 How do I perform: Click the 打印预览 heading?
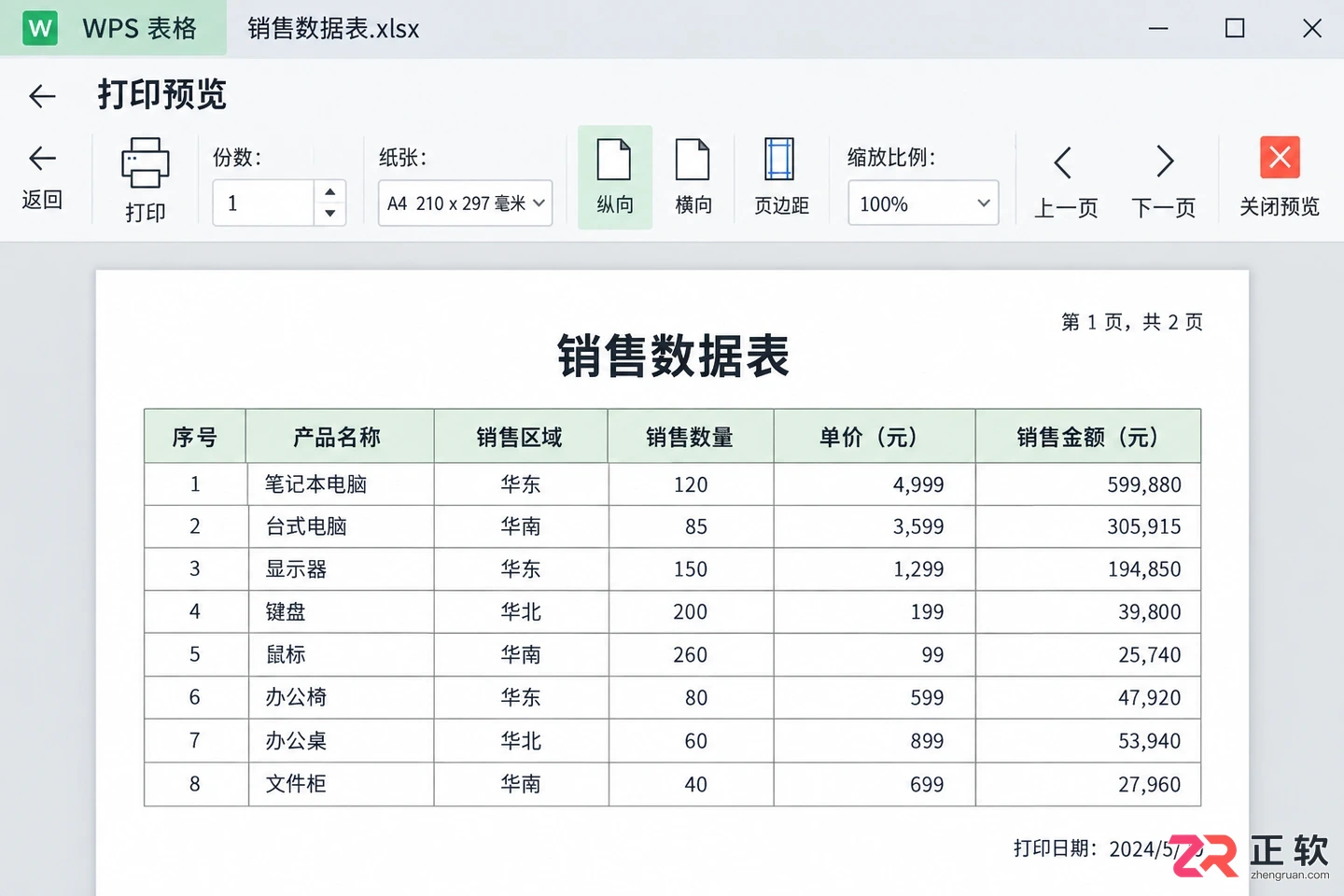(x=162, y=94)
